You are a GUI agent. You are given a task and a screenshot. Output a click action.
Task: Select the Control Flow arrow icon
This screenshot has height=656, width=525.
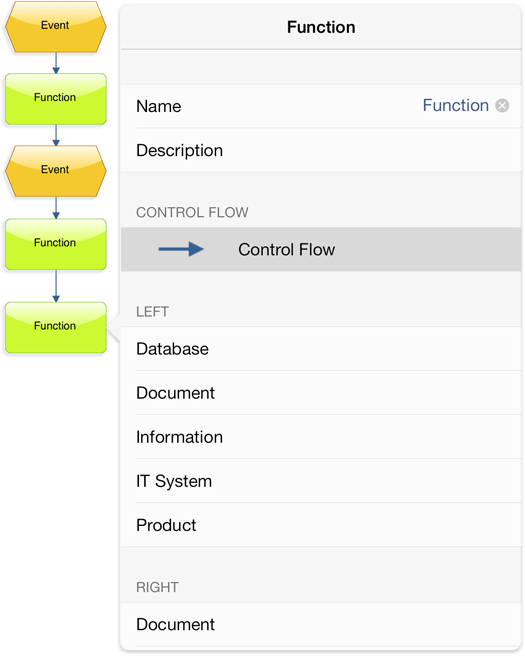(x=181, y=249)
